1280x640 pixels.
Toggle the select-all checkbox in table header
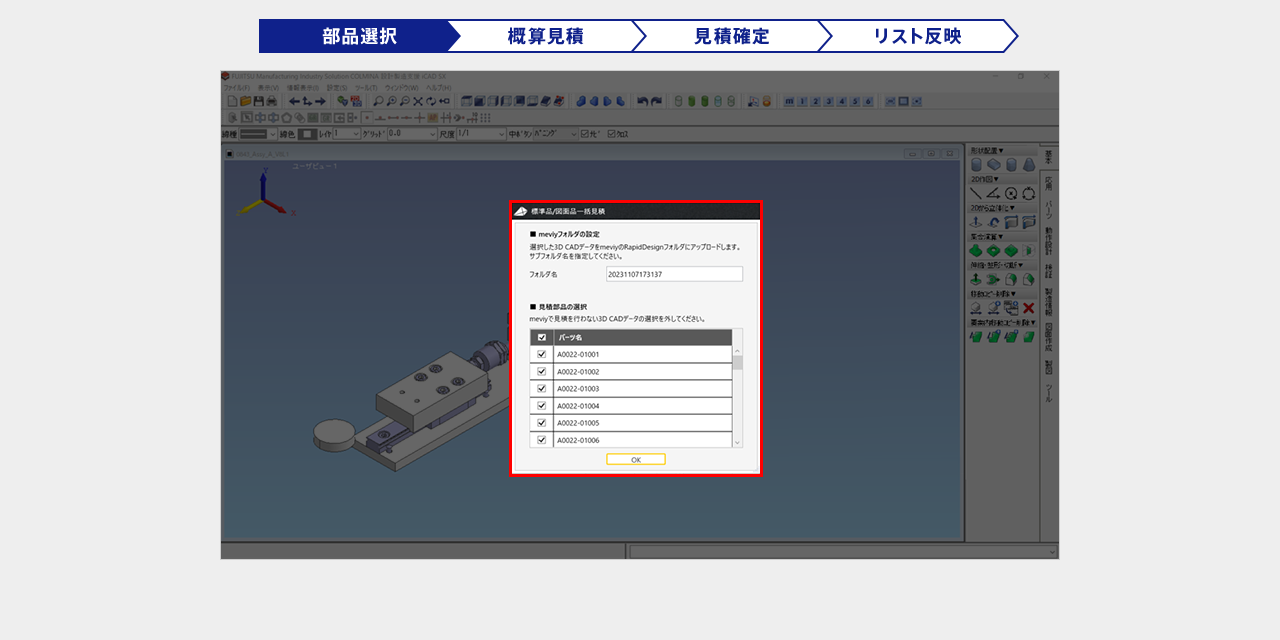tap(542, 338)
